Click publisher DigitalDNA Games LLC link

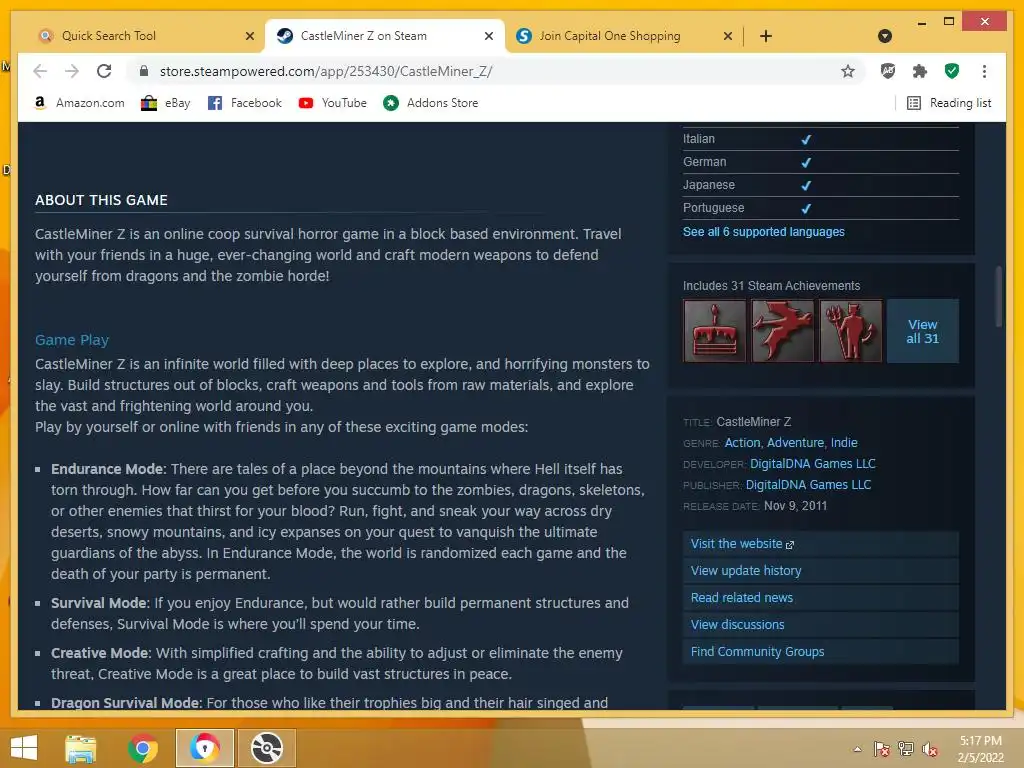pos(808,485)
